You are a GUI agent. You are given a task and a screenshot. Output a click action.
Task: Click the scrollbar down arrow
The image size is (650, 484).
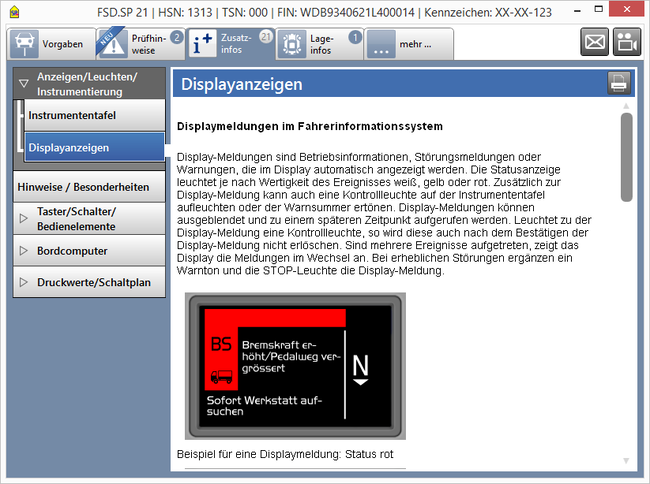[626, 461]
